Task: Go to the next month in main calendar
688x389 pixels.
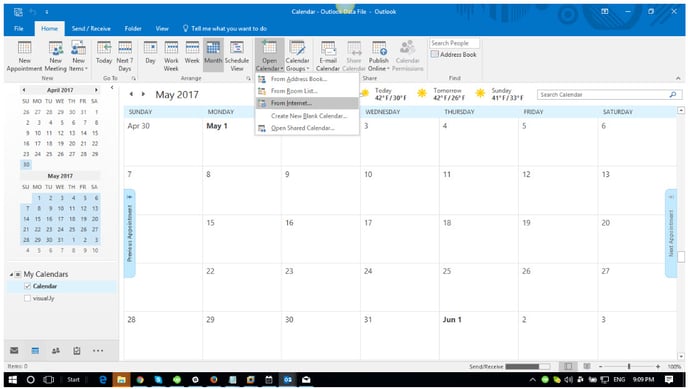Action: (143, 94)
